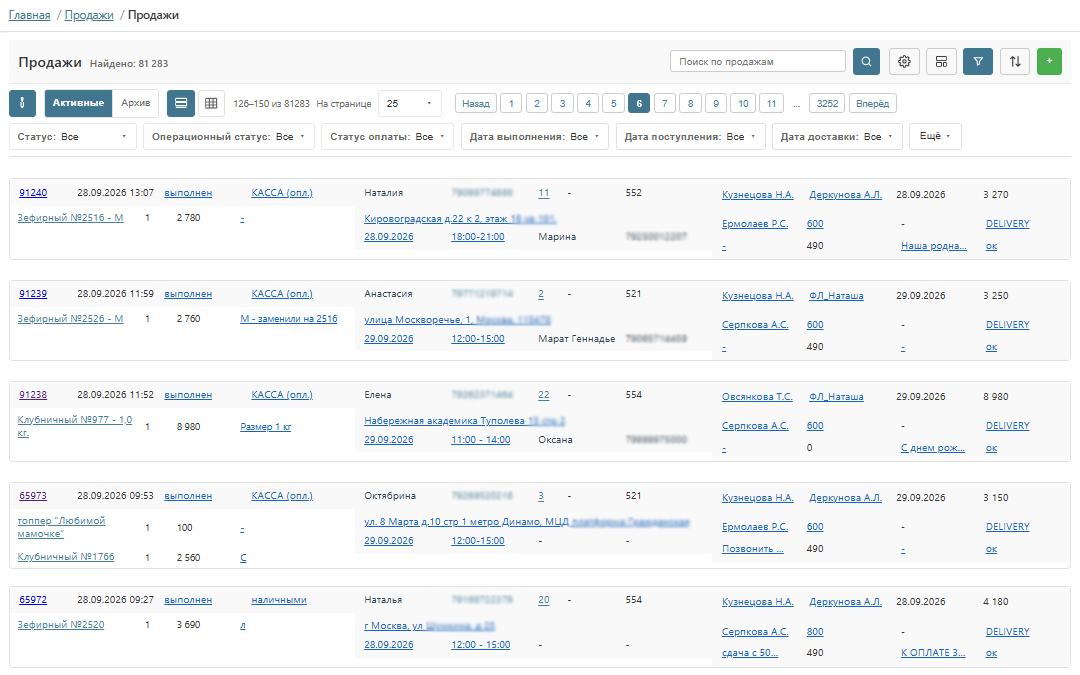The height and width of the screenshot is (675, 1080).
Task: Open sorting with the up-down arrows icon
Action: (x=1015, y=61)
